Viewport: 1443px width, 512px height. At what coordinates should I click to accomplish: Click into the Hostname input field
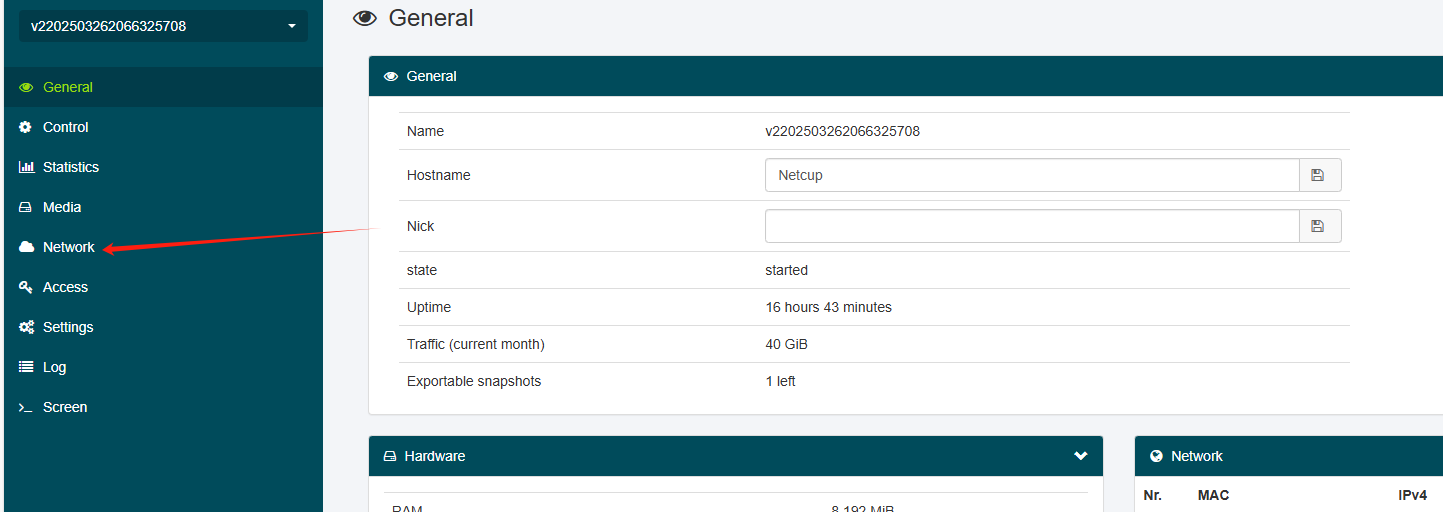click(x=1030, y=175)
